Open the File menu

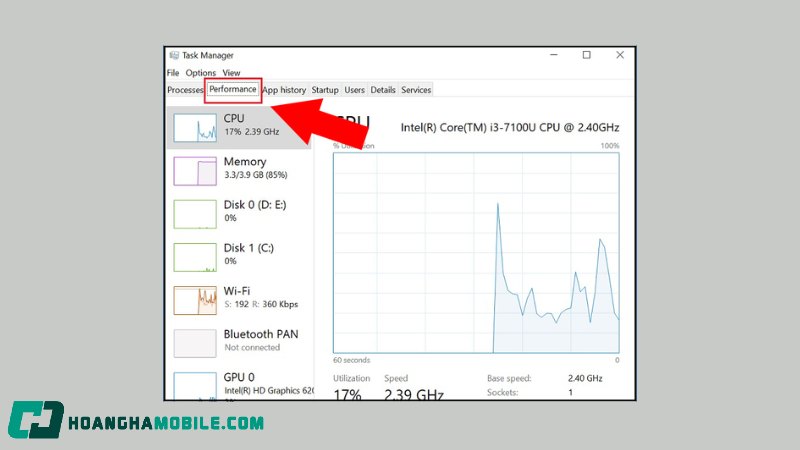(x=173, y=72)
